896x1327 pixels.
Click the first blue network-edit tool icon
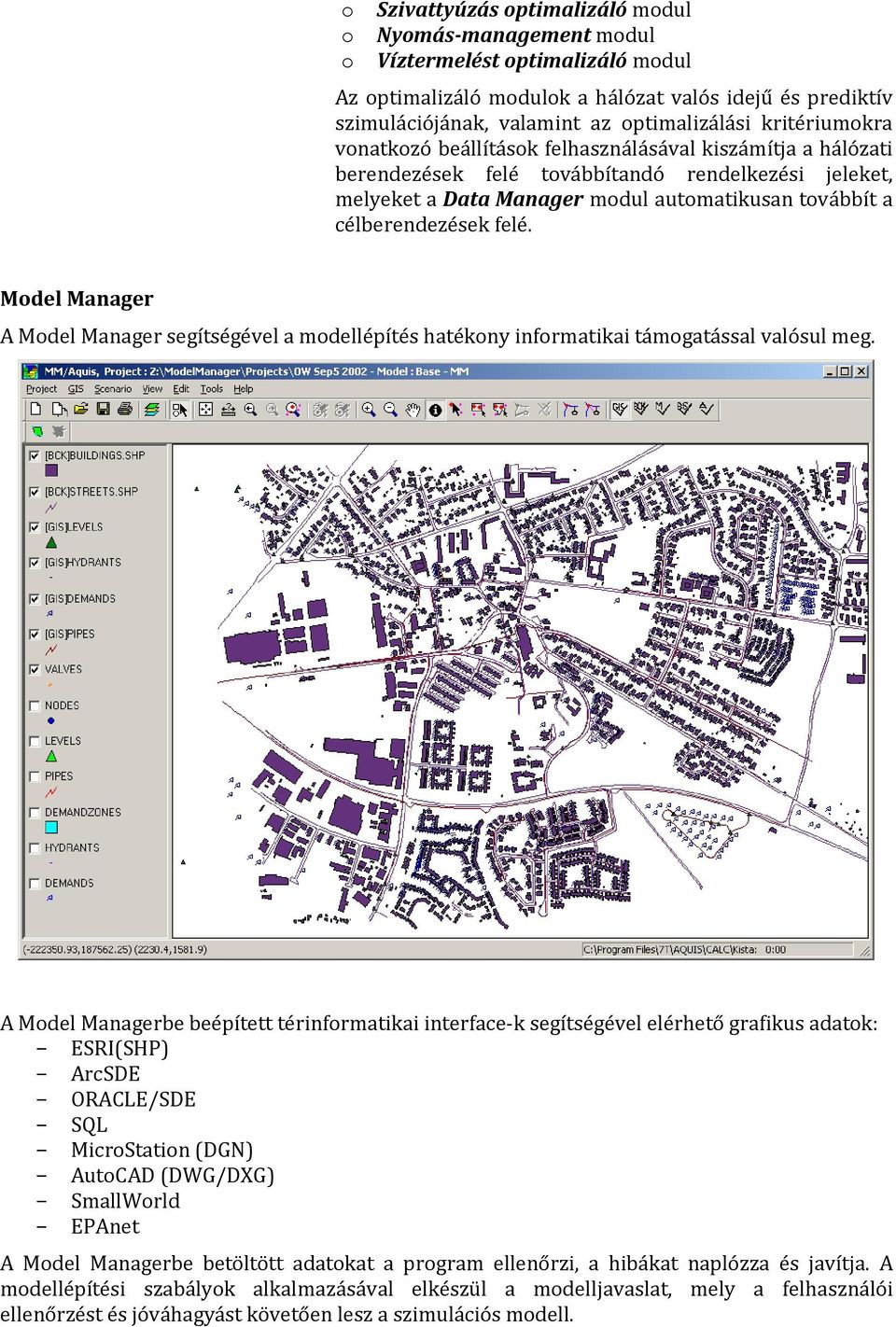pyautogui.click(x=570, y=409)
